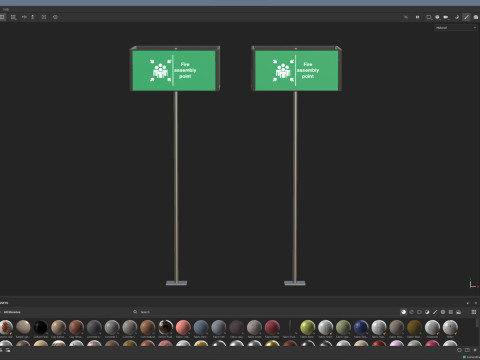The height and width of the screenshot is (360, 480).
Task: Select the red-brown clay material sphere
Action: [76, 327]
